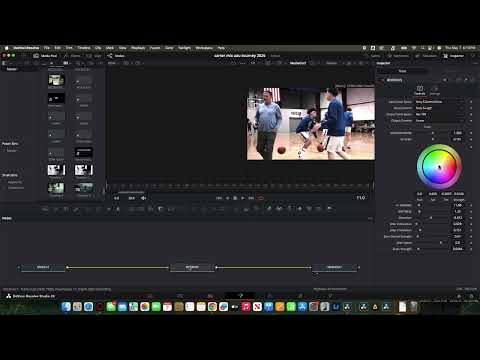
Task: Jump to first frame button
Action: [219, 198]
